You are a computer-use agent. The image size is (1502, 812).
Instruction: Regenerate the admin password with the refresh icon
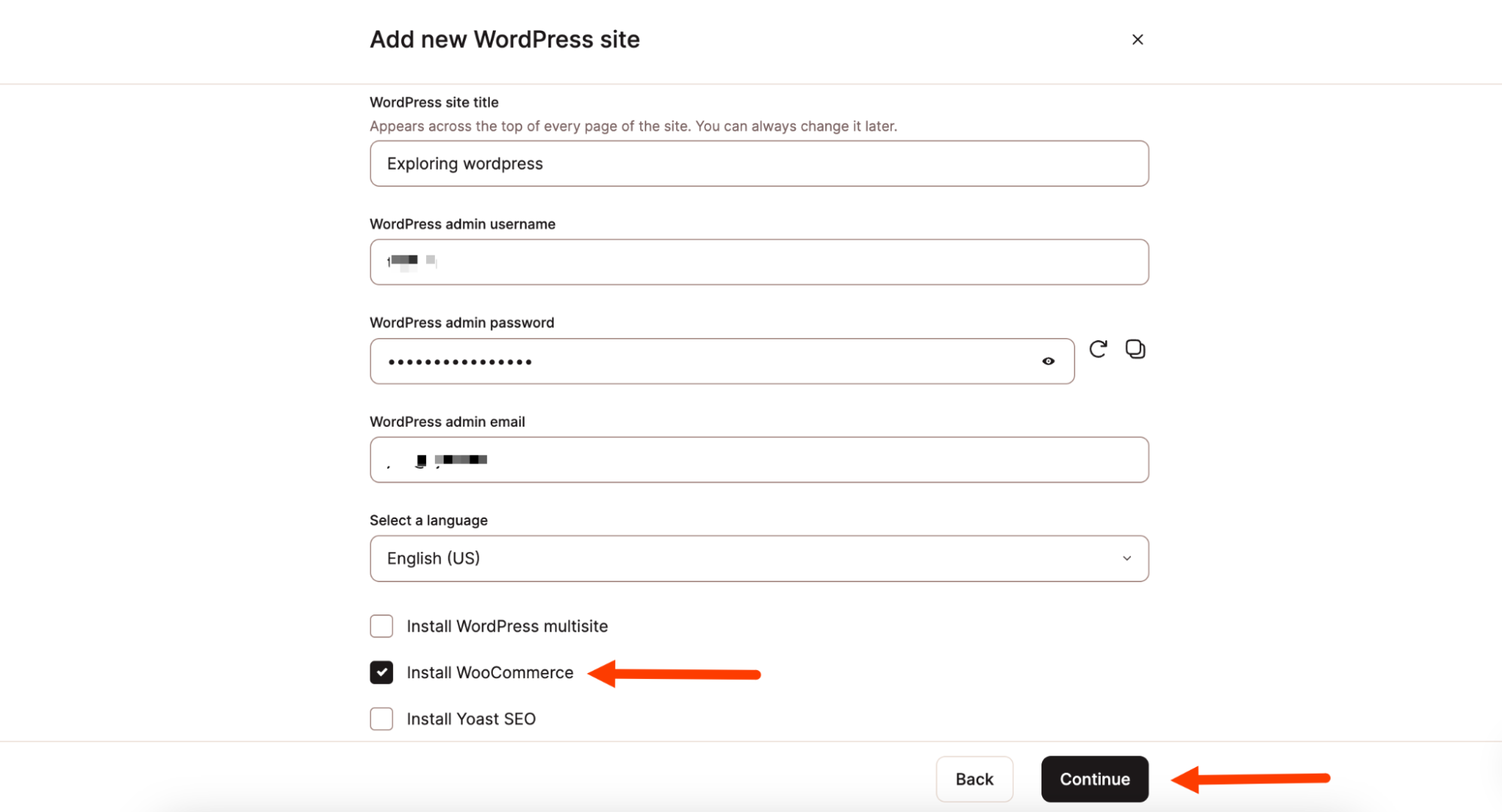[x=1098, y=349]
